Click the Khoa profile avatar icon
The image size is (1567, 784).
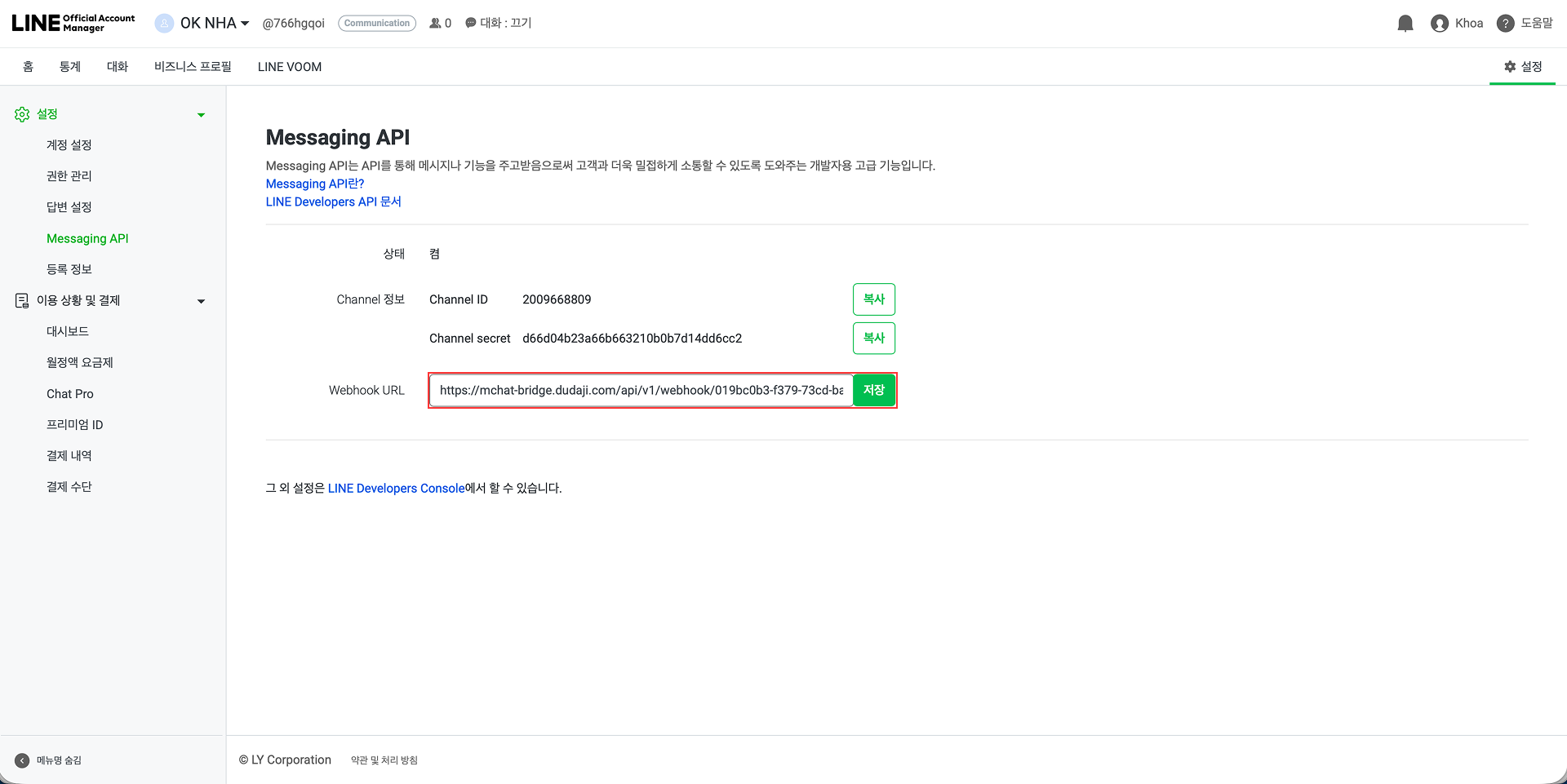[1439, 23]
